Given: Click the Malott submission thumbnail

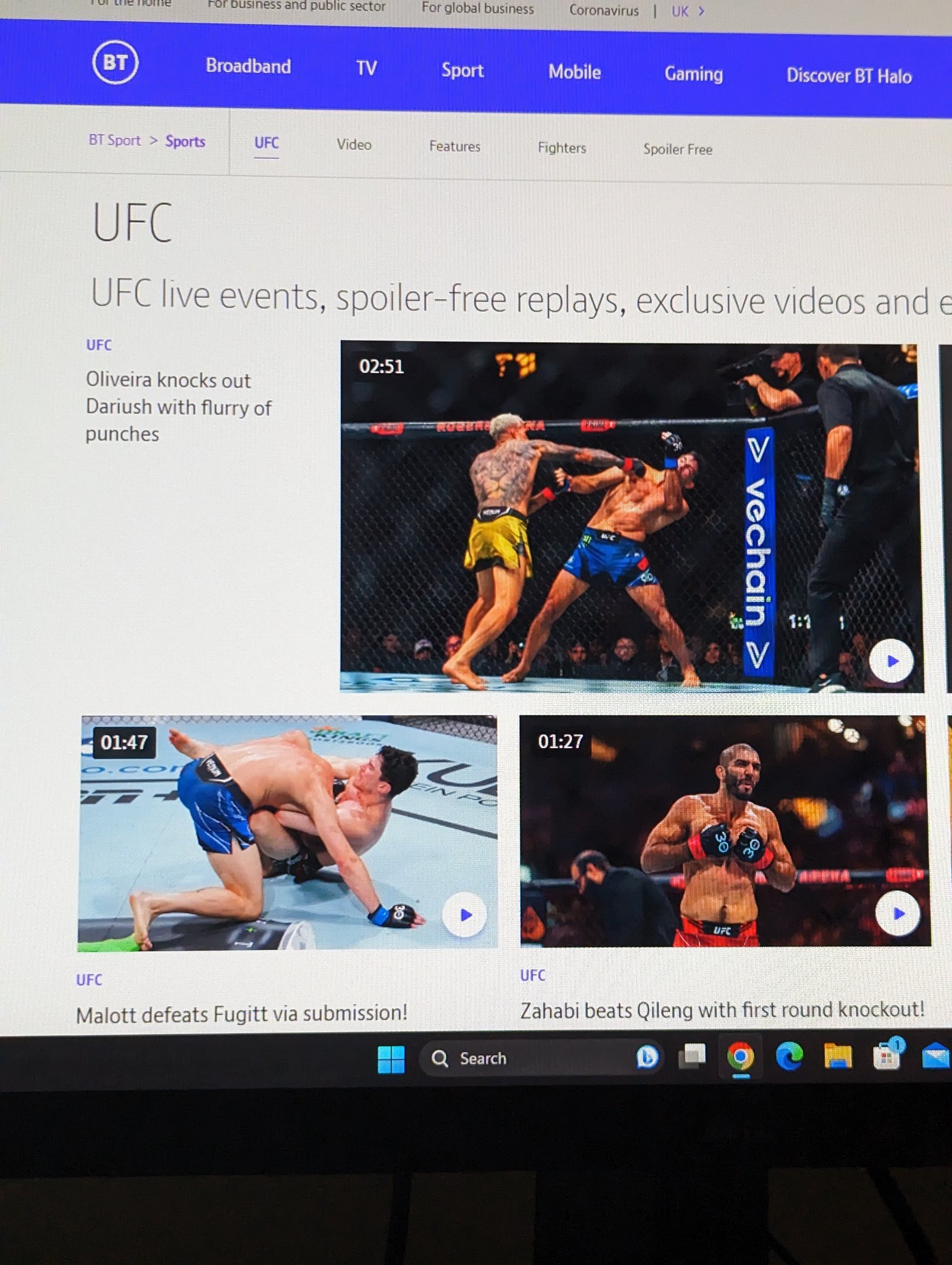Looking at the screenshot, I should click(288, 833).
